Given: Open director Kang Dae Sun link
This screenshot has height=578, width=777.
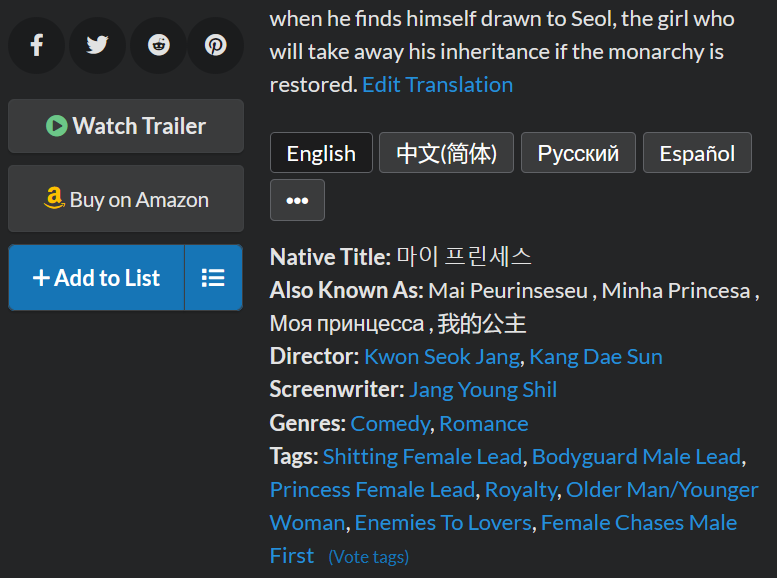Looking at the screenshot, I should pyautogui.click(x=596, y=357).
